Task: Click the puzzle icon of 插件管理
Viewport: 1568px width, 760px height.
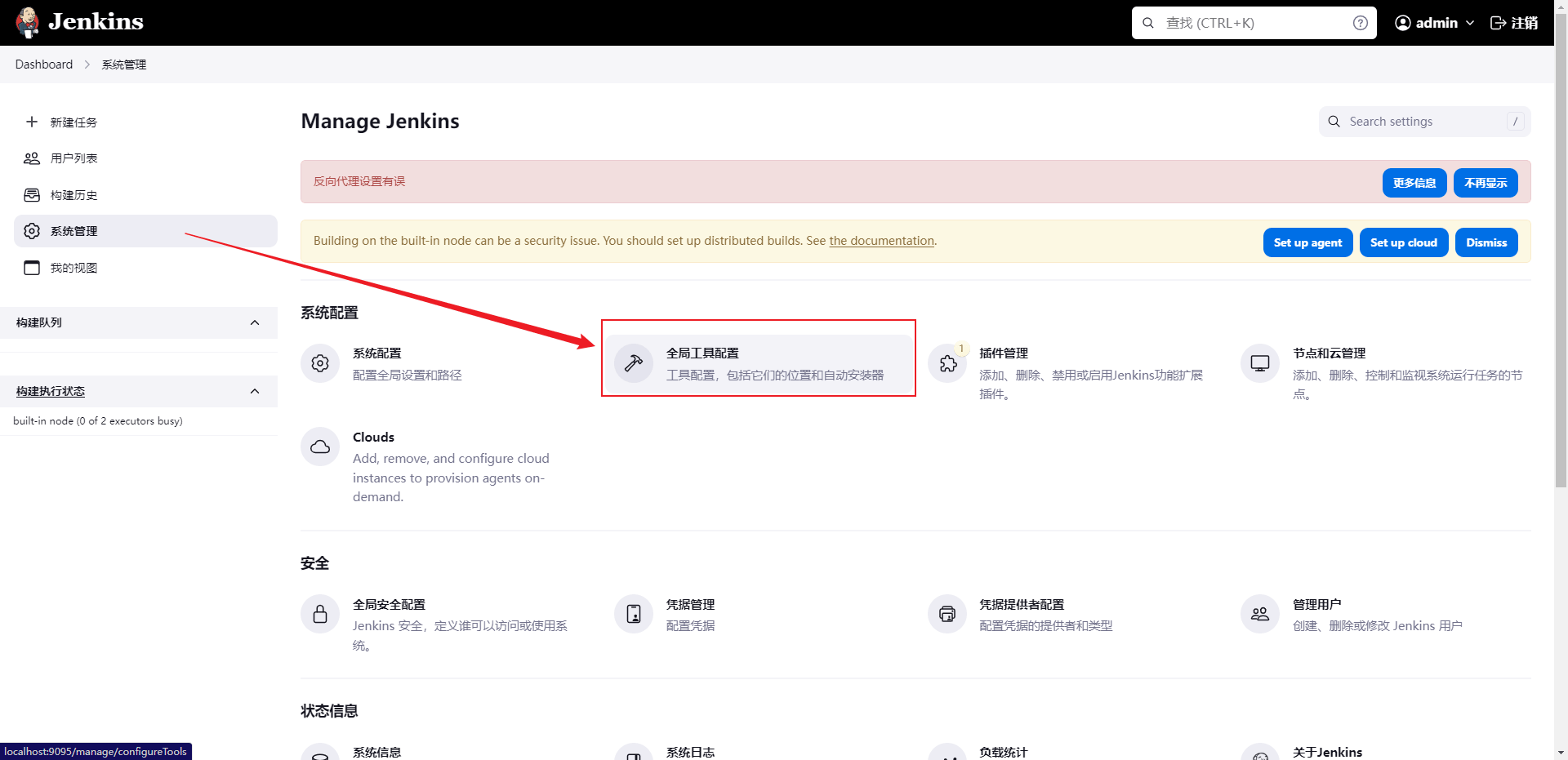Action: (x=947, y=363)
